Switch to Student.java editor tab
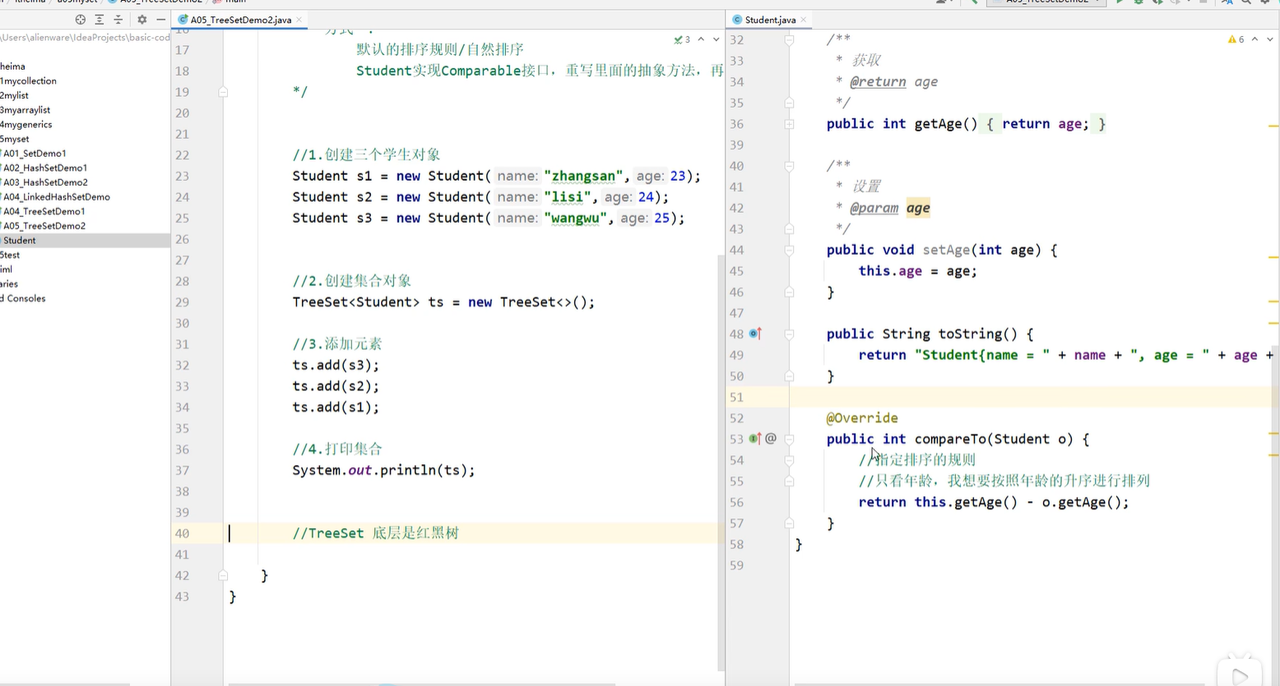1280x686 pixels. (x=770, y=20)
